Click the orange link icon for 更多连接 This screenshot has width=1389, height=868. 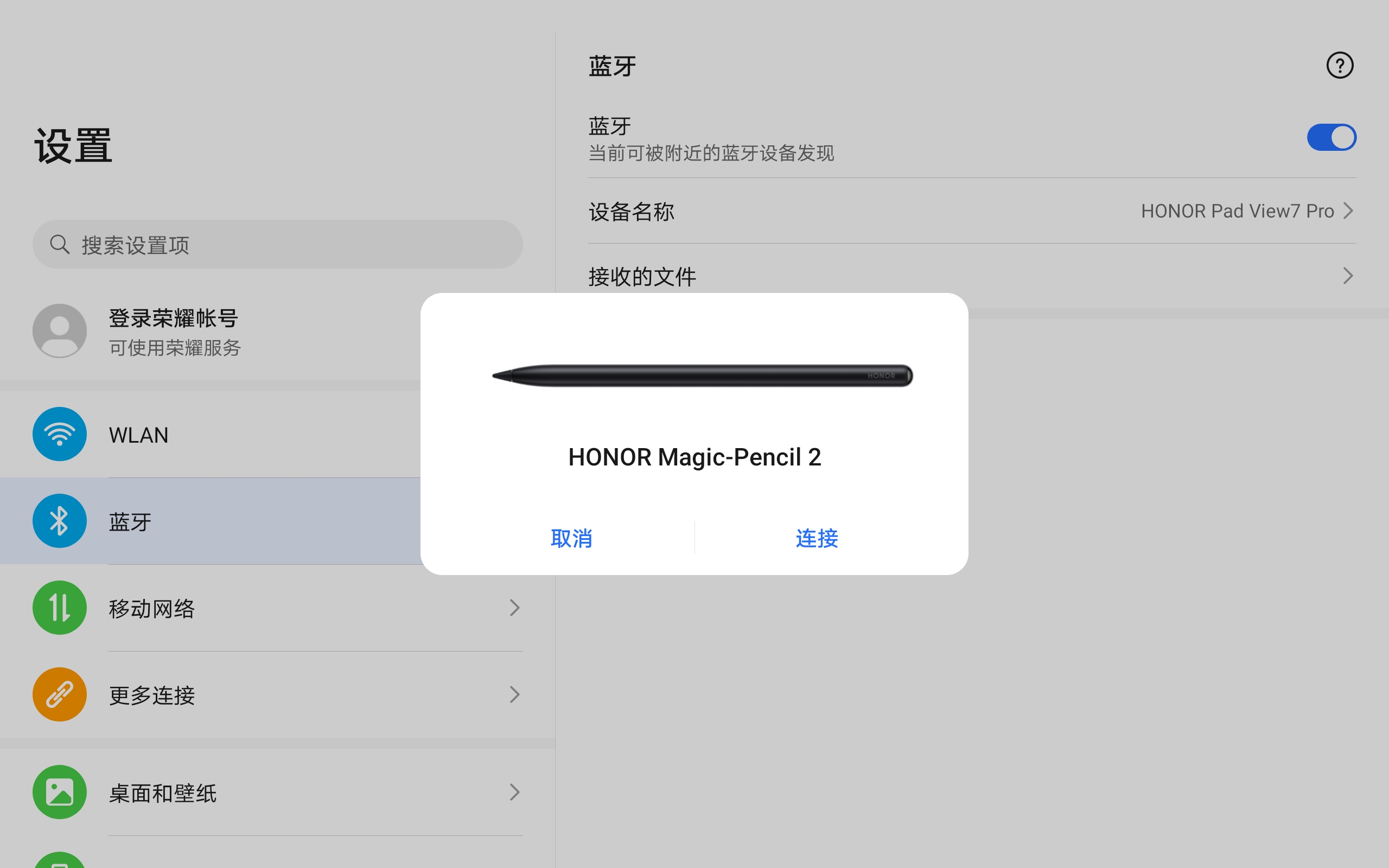[60, 694]
